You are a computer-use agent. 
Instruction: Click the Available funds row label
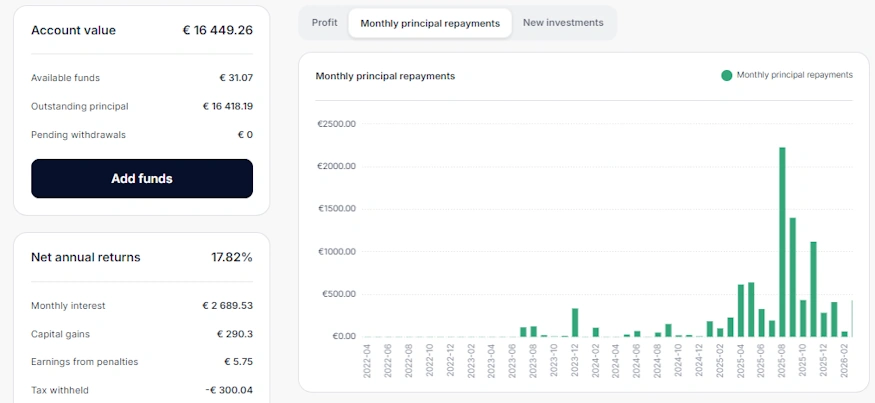(65, 78)
